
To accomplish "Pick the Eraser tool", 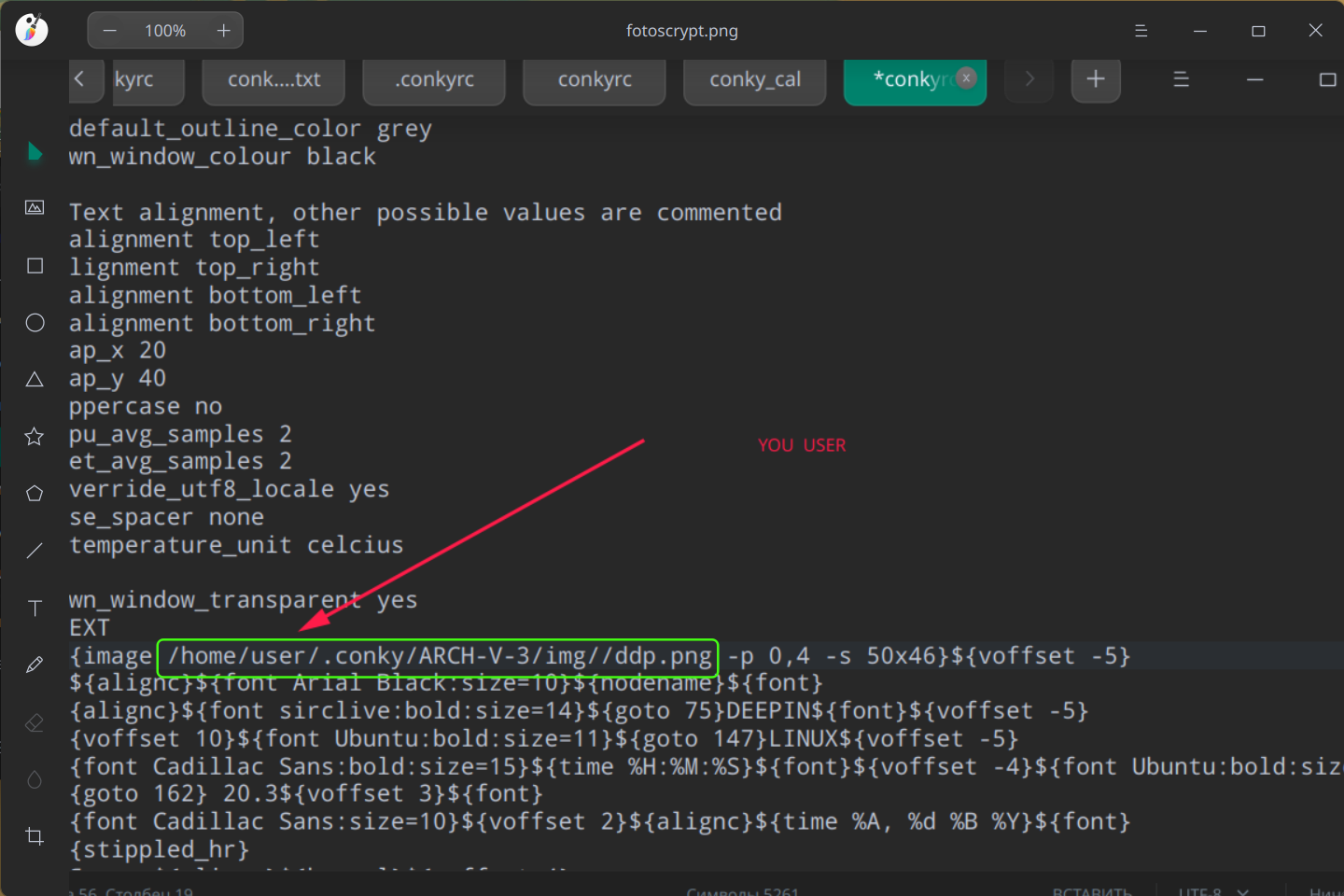I will (35, 722).
